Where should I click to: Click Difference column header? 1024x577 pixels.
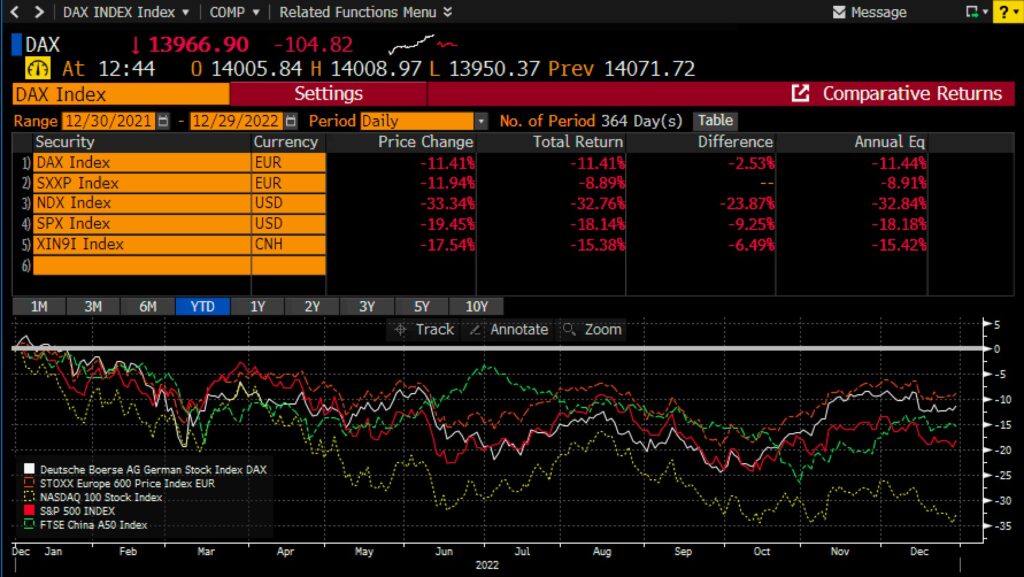[735, 142]
